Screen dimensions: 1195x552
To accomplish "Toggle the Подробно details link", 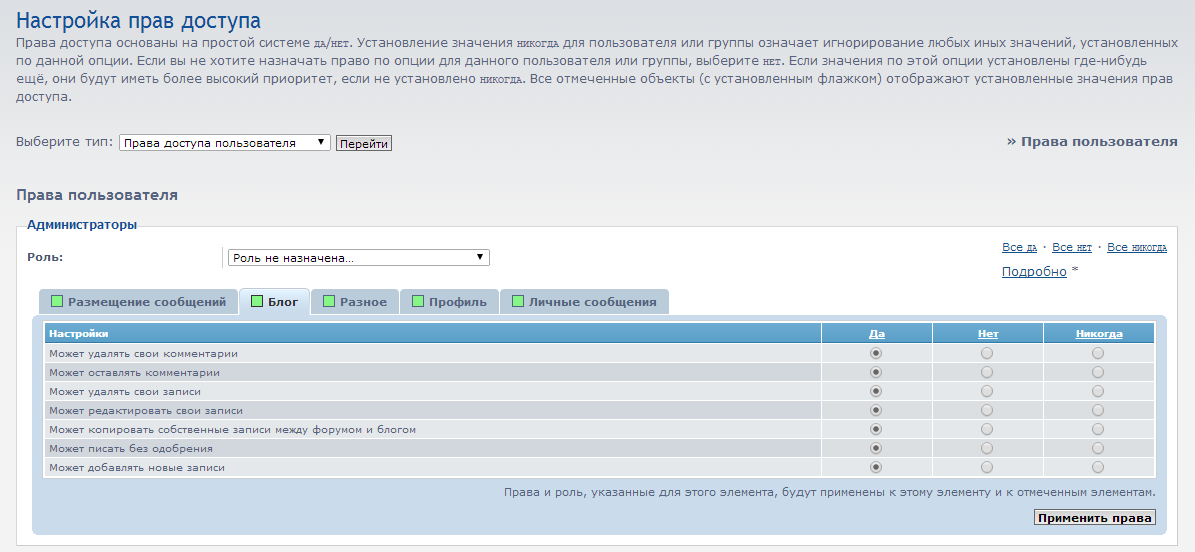I will (1034, 272).
